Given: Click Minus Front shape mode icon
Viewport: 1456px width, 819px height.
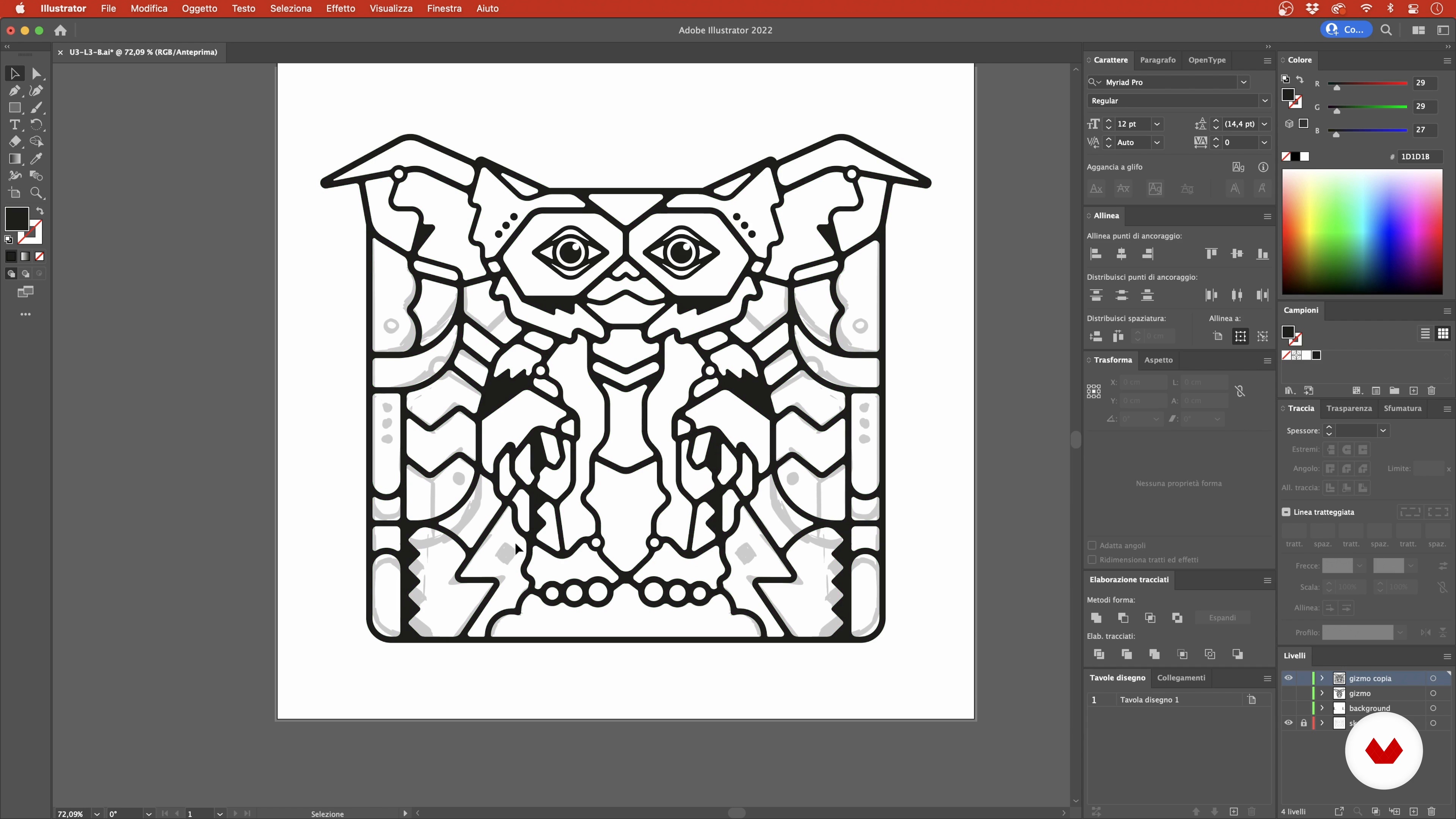Looking at the screenshot, I should (x=1123, y=618).
